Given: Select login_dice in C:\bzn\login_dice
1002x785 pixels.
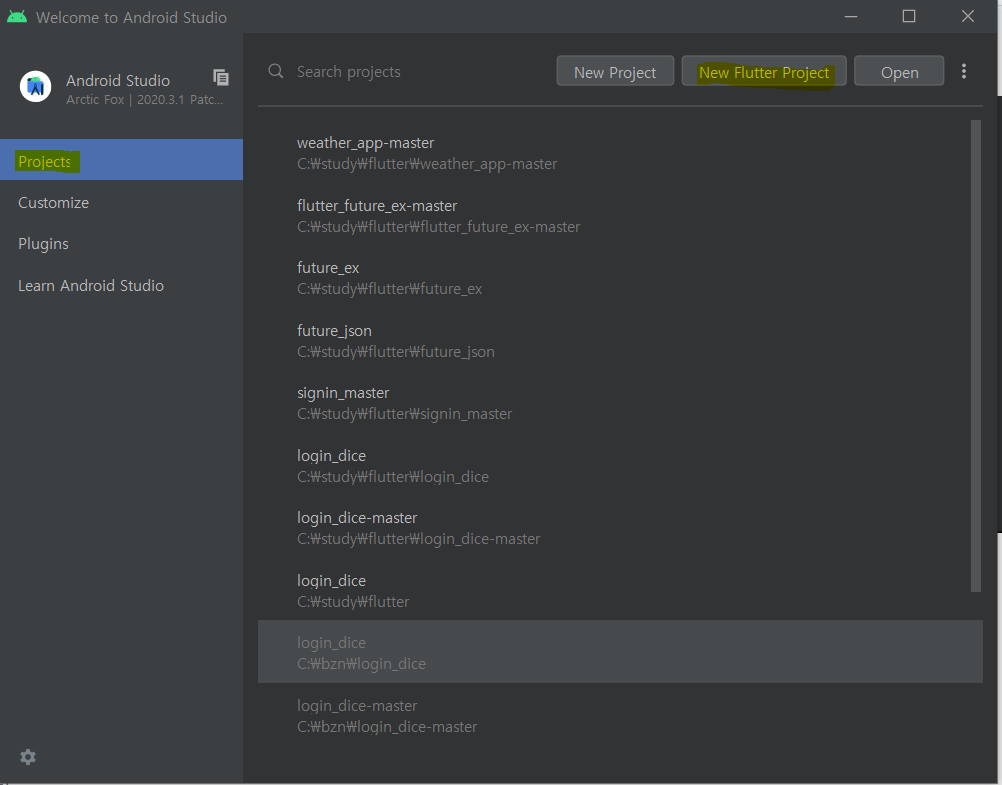Looking at the screenshot, I should tap(620, 652).
